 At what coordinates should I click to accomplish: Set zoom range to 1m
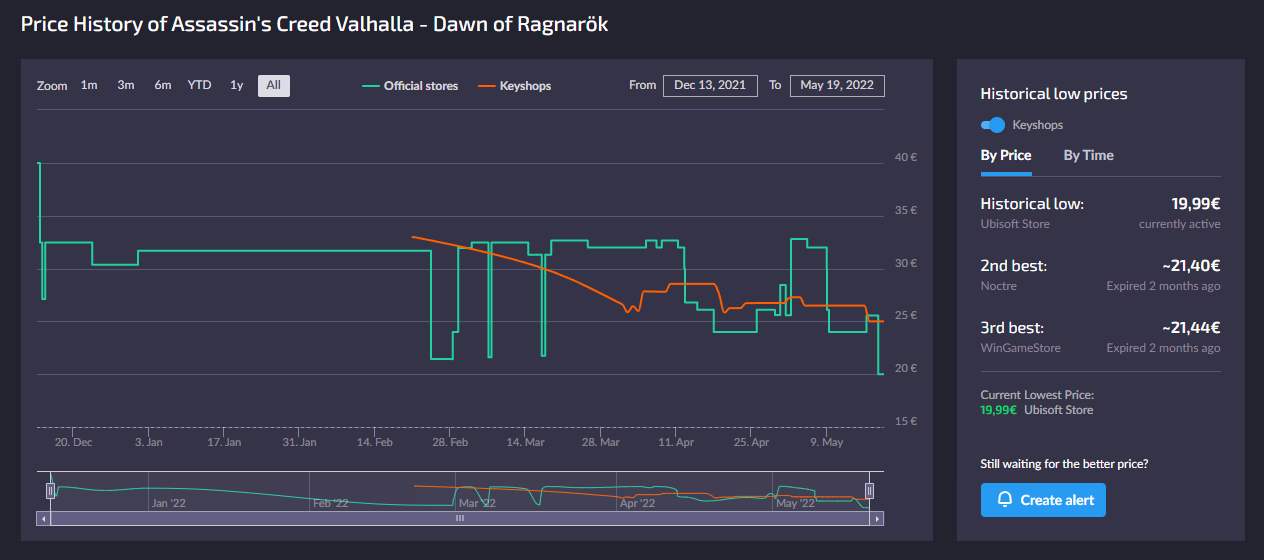click(89, 85)
